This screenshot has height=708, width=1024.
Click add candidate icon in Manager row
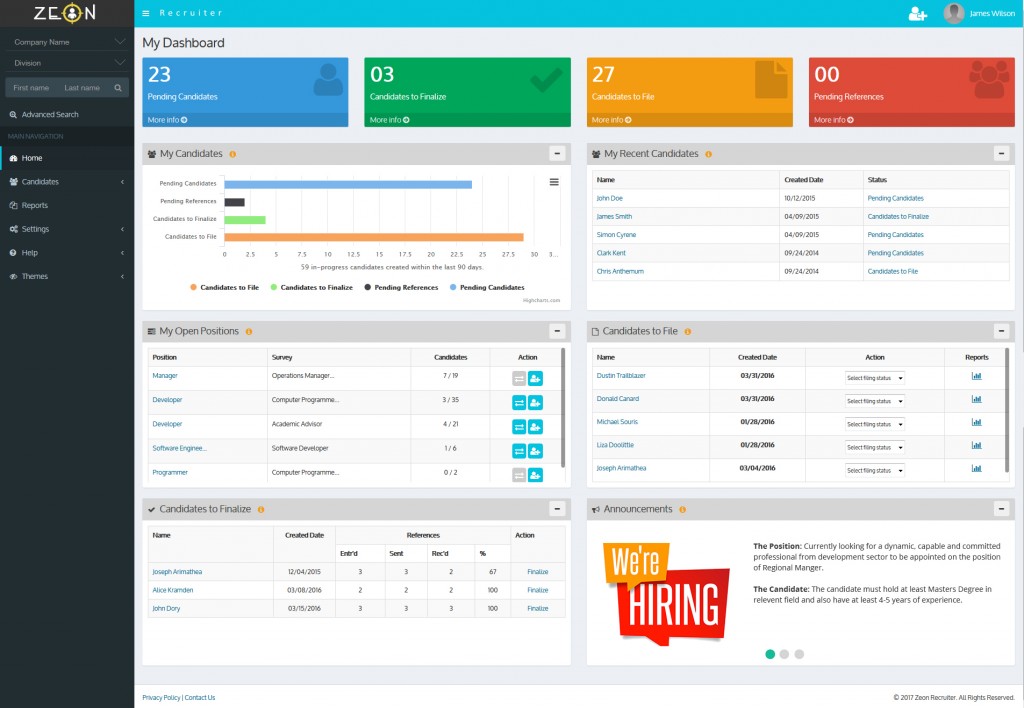tap(536, 378)
